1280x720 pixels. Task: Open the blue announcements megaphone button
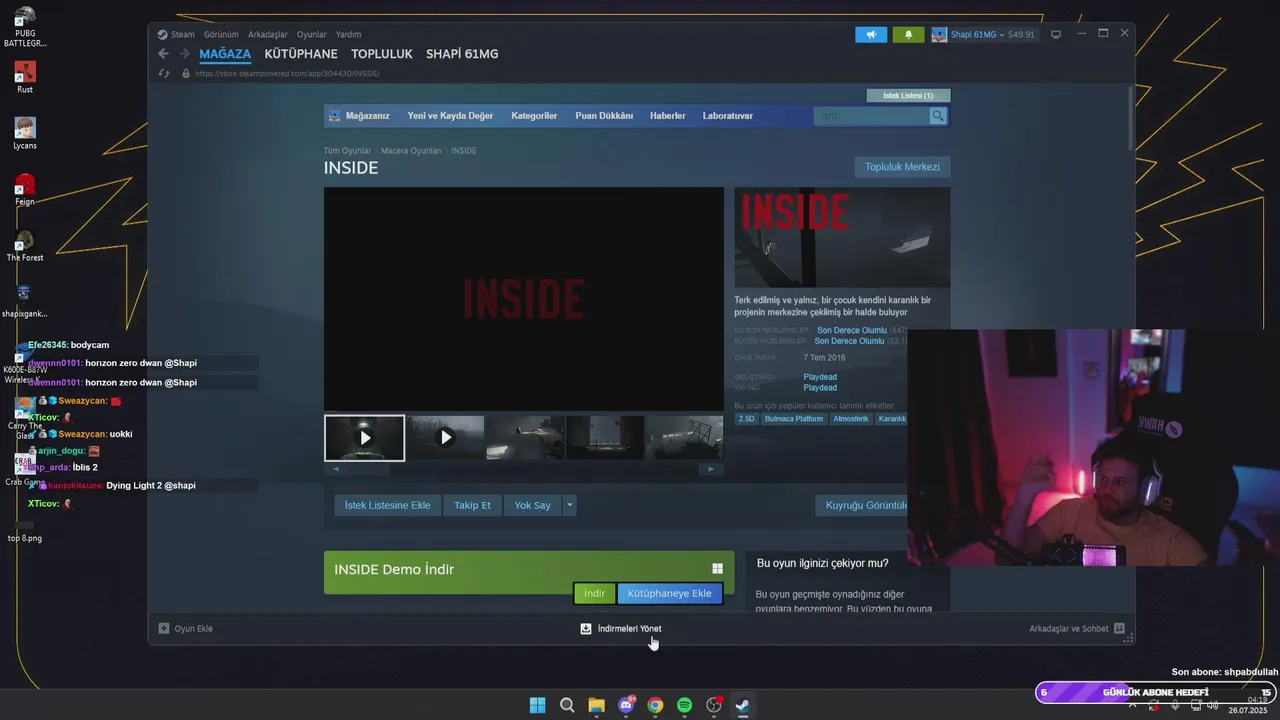[x=870, y=34]
